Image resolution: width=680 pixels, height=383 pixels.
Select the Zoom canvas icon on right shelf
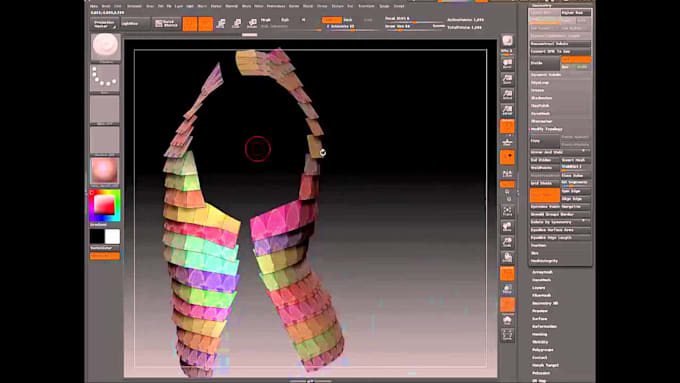(x=507, y=79)
